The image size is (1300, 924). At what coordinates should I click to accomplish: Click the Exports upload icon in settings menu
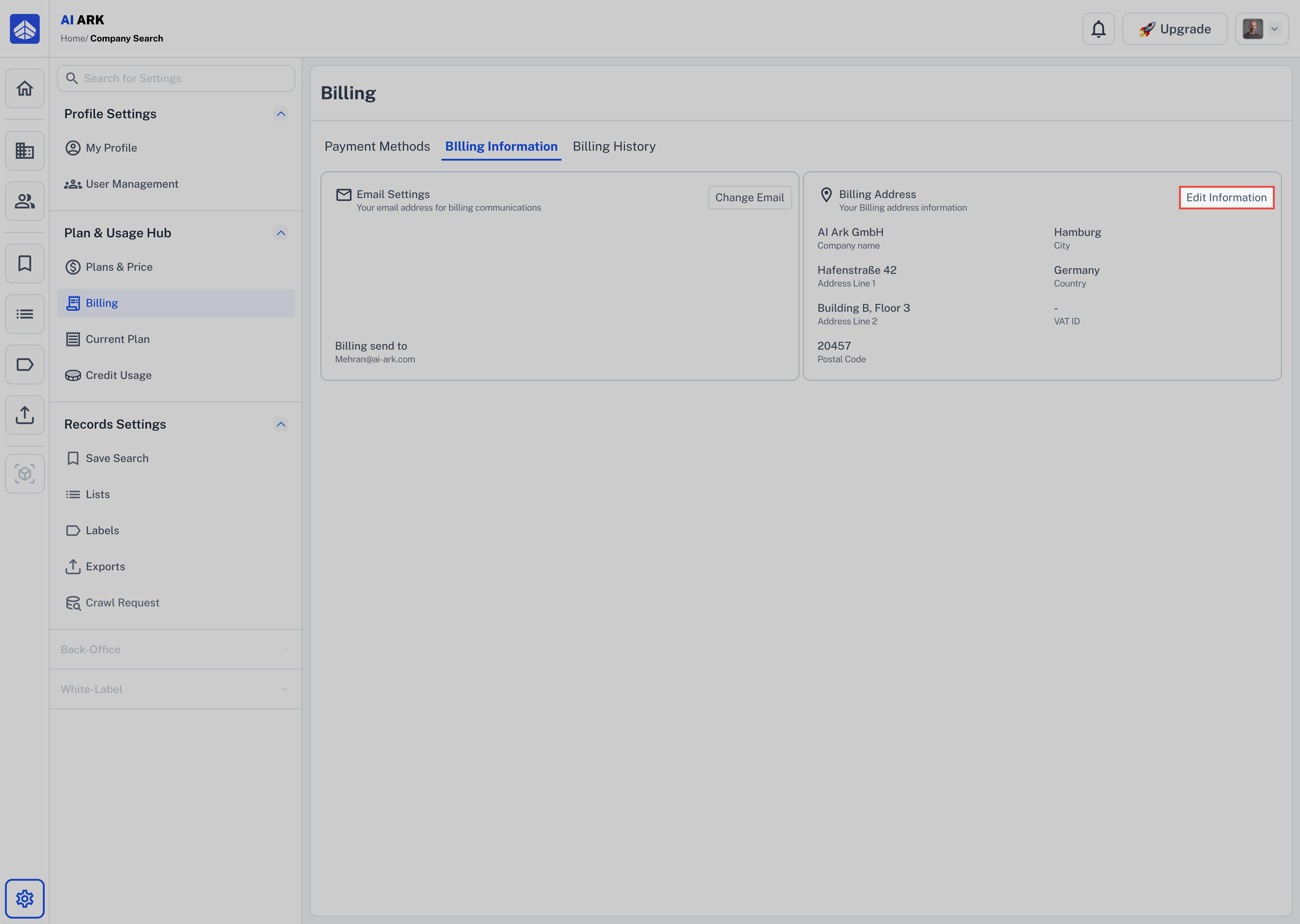73,567
